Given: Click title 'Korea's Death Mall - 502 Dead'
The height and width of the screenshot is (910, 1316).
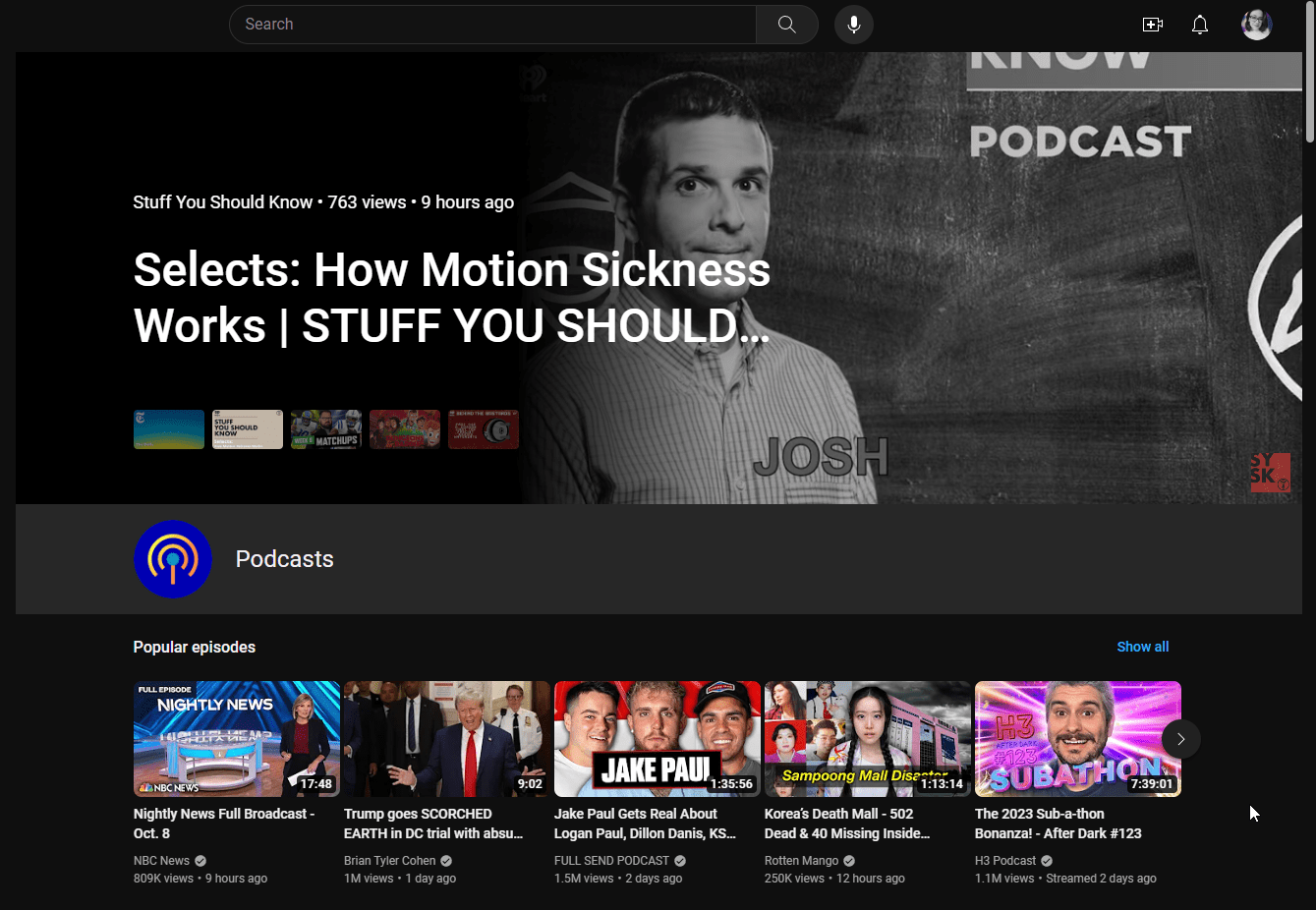Looking at the screenshot, I should [847, 824].
